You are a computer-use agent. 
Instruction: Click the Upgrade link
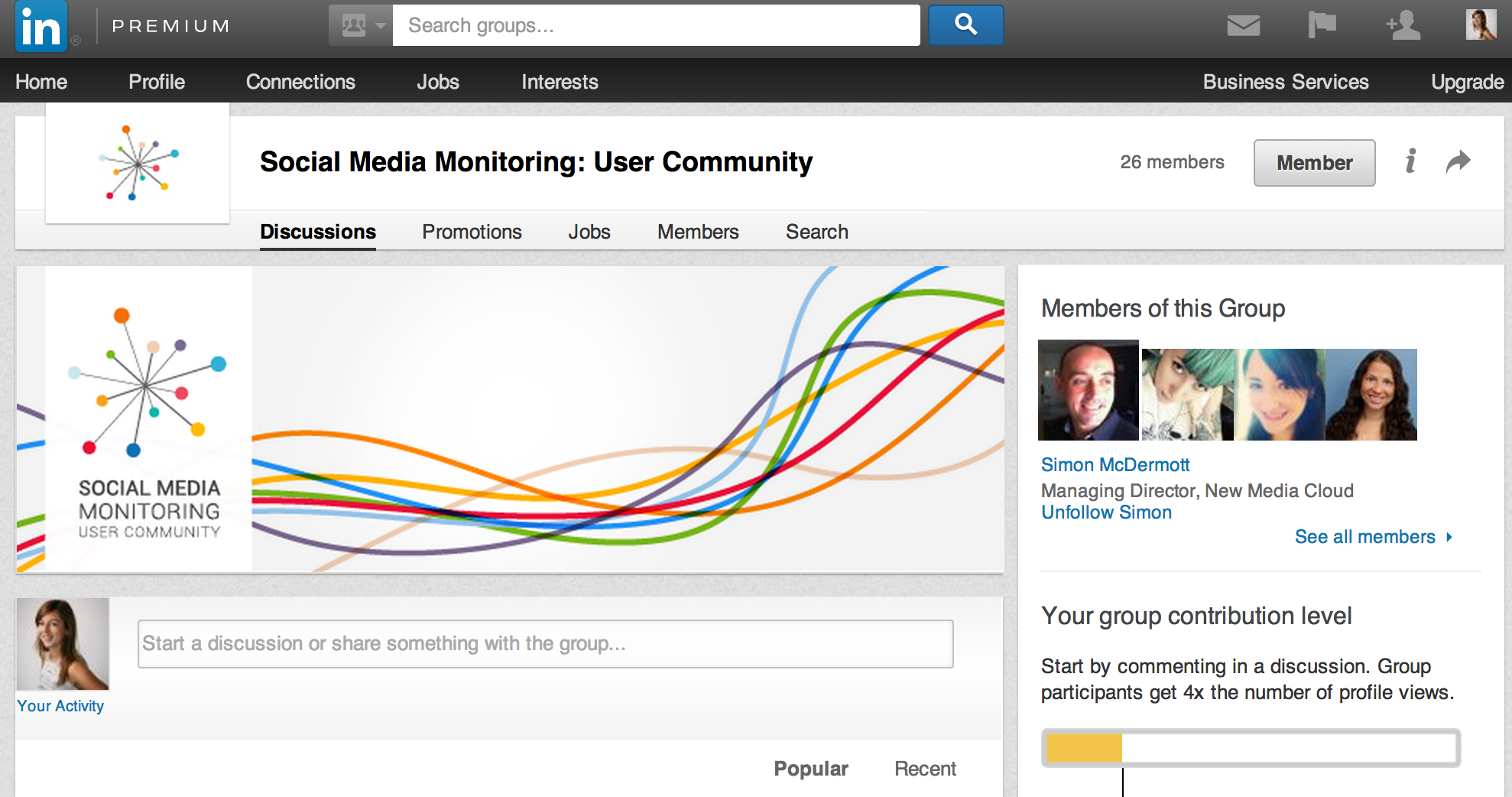click(1468, 82)
